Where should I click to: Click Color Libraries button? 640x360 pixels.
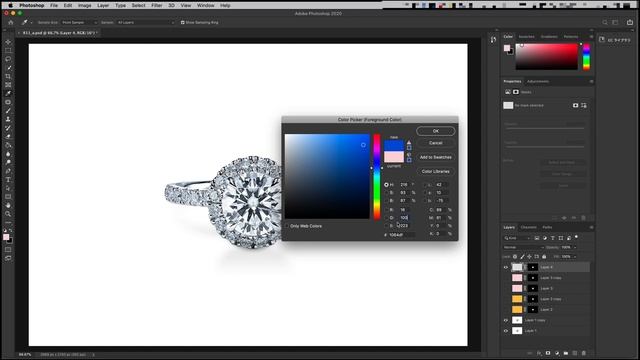(x=436, y=171)
